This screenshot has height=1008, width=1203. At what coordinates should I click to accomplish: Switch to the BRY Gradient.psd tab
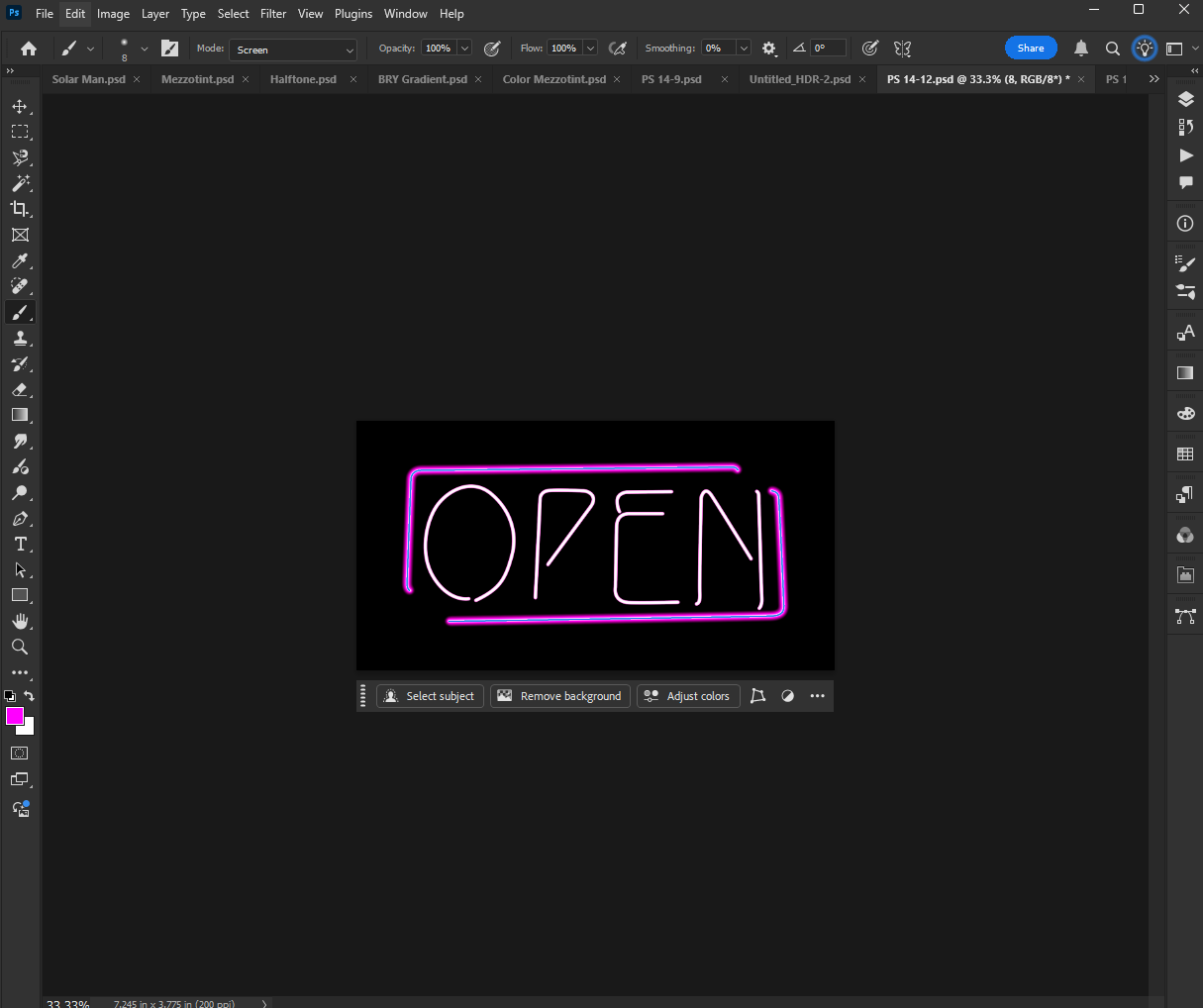point(423,79)
